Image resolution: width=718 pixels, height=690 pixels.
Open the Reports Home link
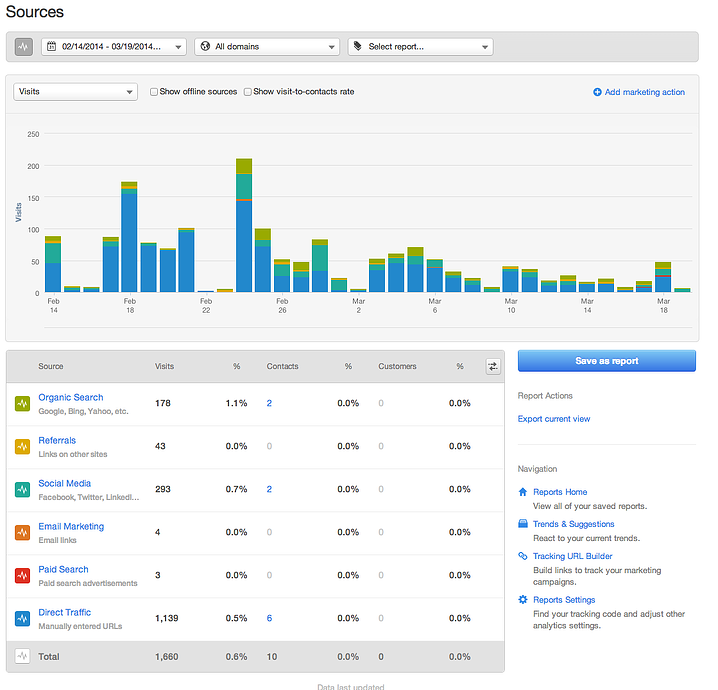click(560, 492)
